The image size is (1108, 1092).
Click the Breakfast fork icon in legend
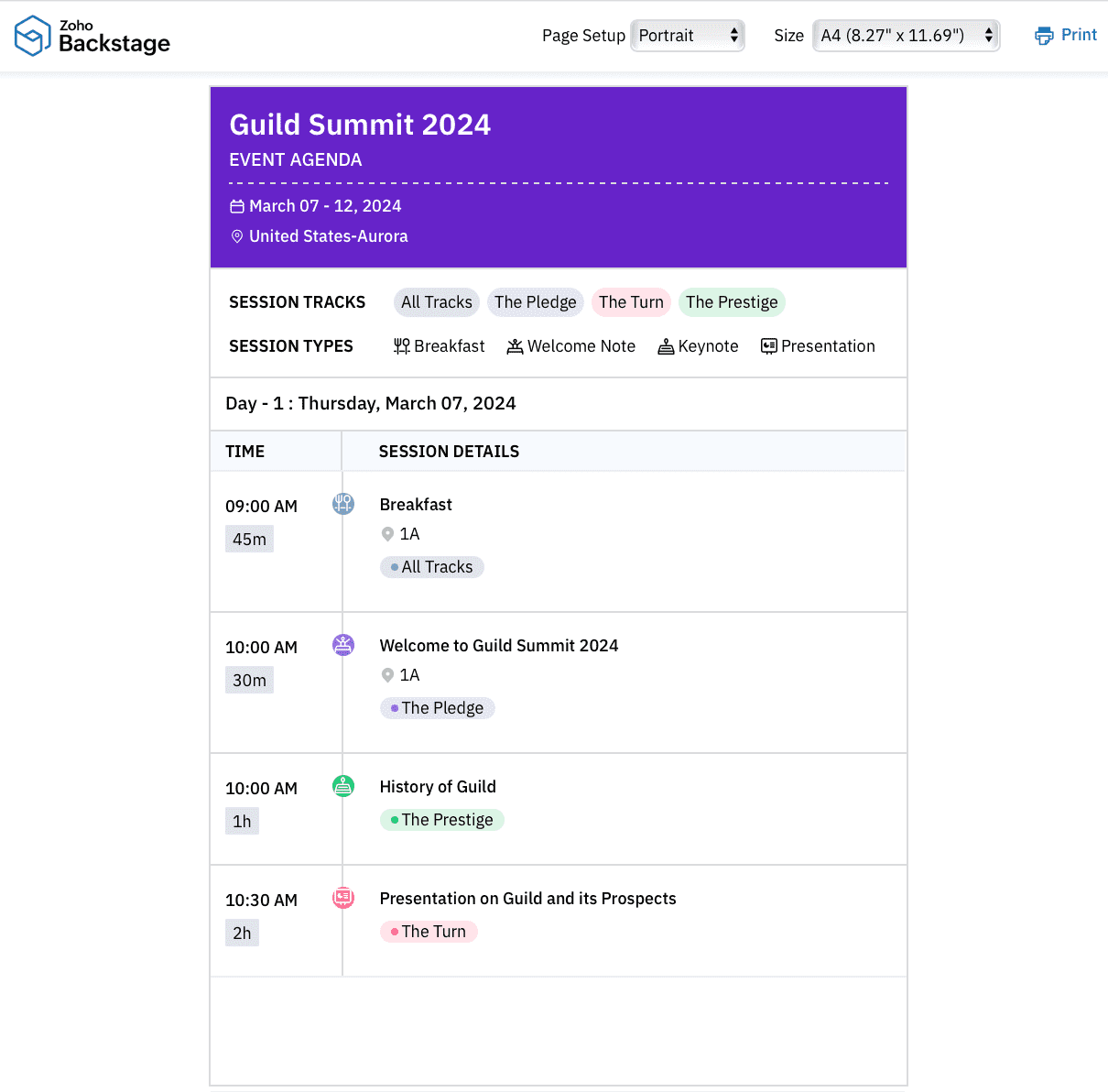[401, 346]
